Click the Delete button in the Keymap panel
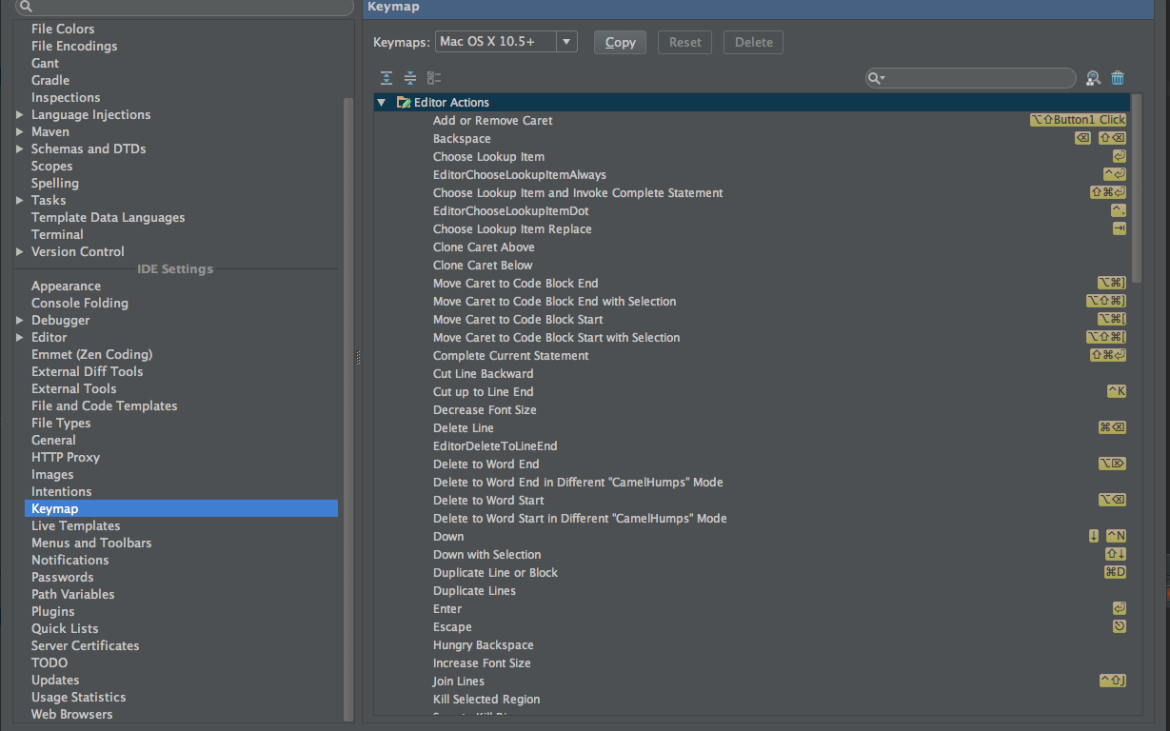1170x731 pixels. (x=753, y=42)
